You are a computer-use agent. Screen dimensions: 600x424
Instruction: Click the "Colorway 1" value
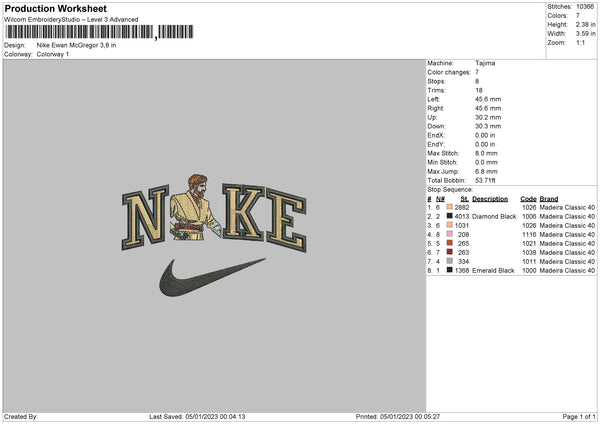[53, 54]
